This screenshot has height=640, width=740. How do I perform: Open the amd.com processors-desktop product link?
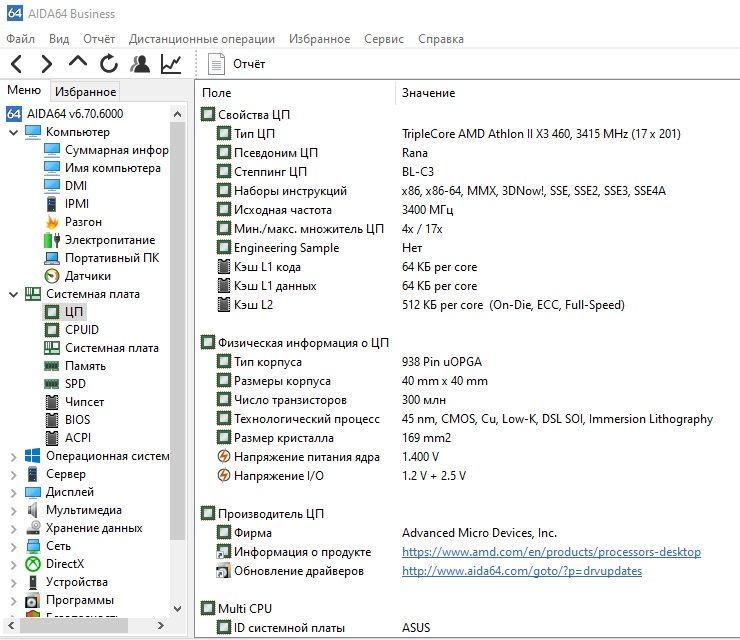(551, 552)
